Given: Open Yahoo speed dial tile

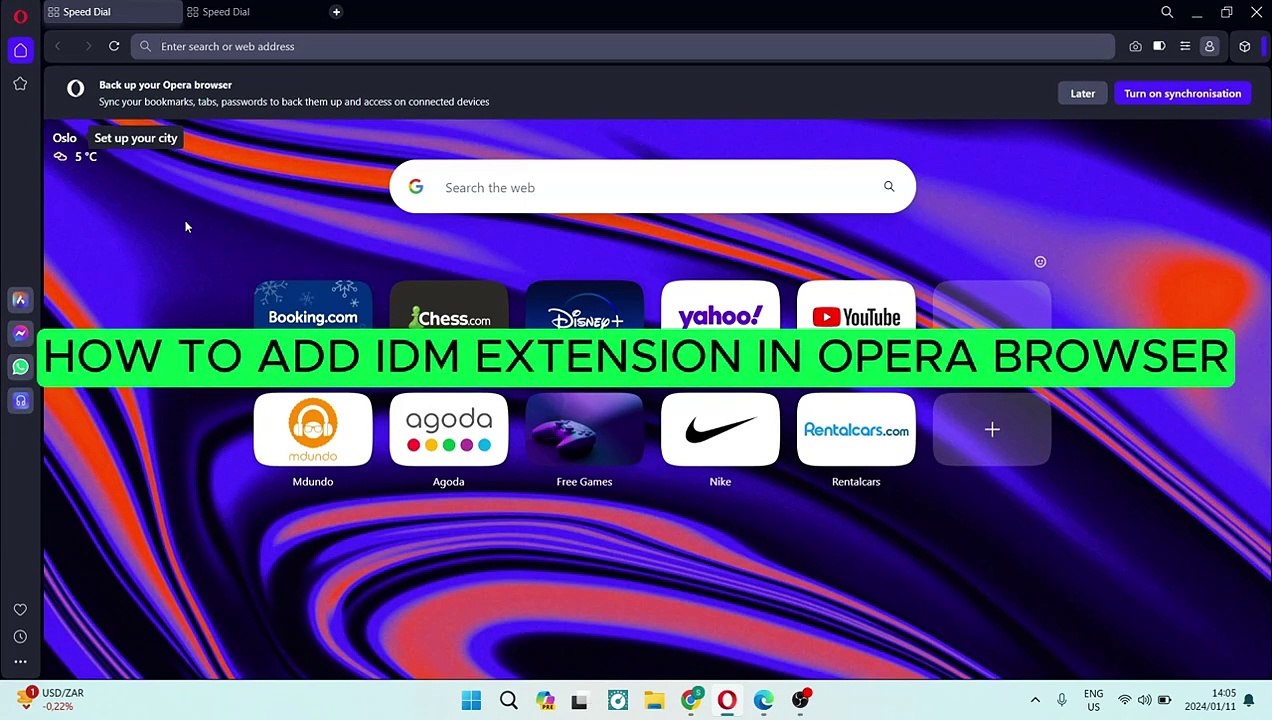Looking at the screenshot, I should [720, 305].
